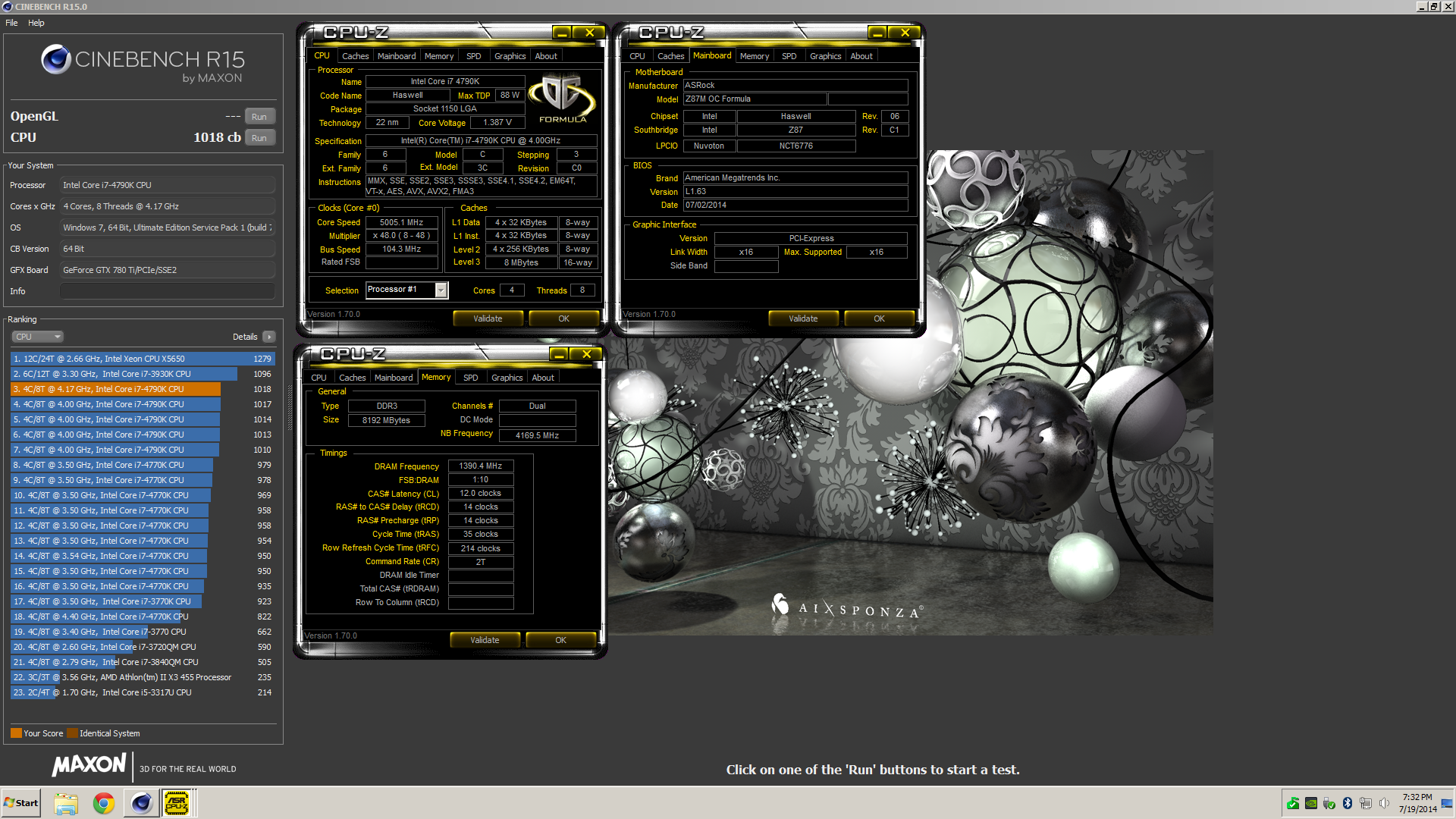
Task: Open Mainboard tab in the Timings CPU-Z window
Action: pos(394,378)
